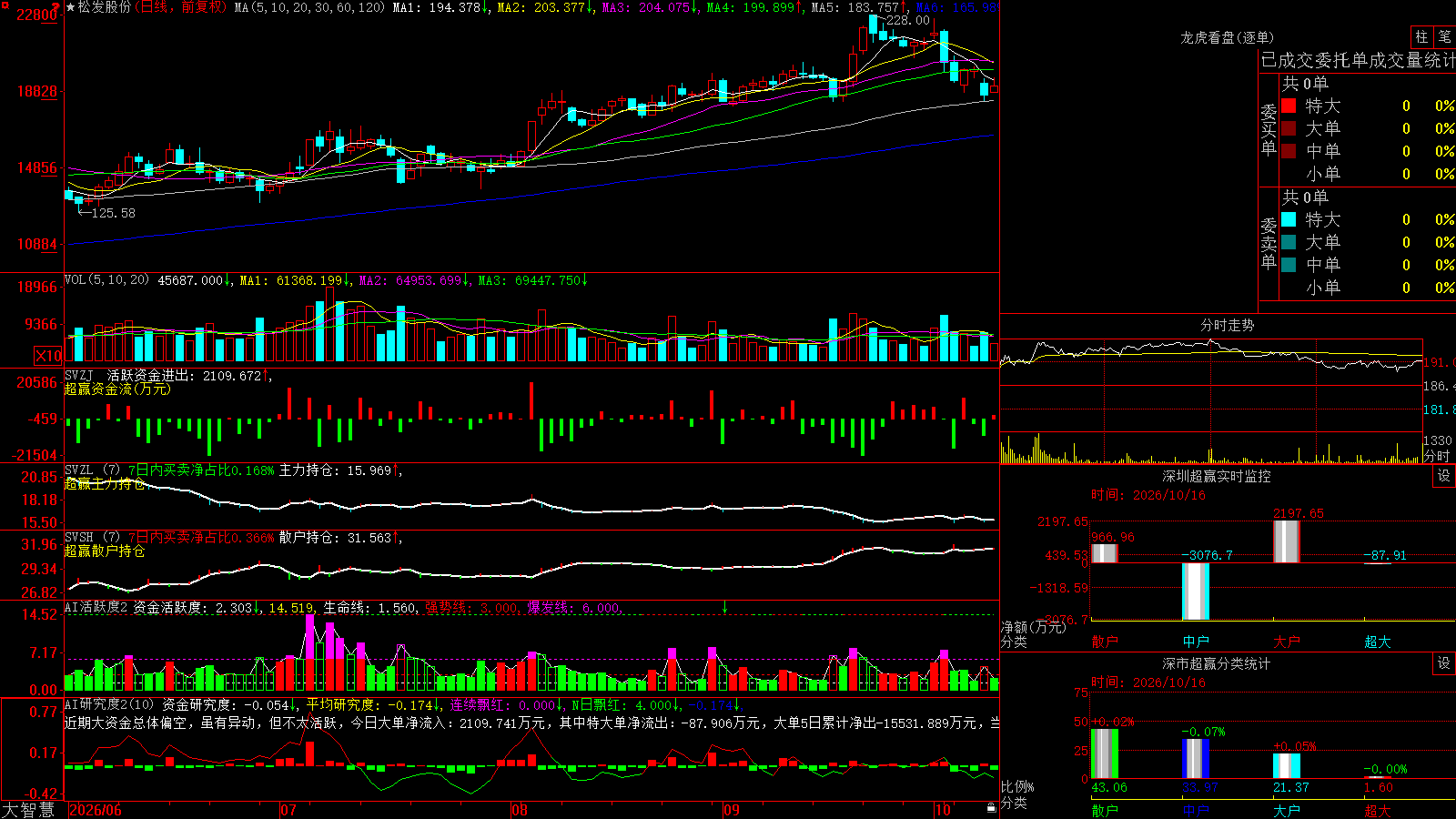Click the 125.58 low price marker
This screenshot has width=1456, height=819.
click(113, 213)
